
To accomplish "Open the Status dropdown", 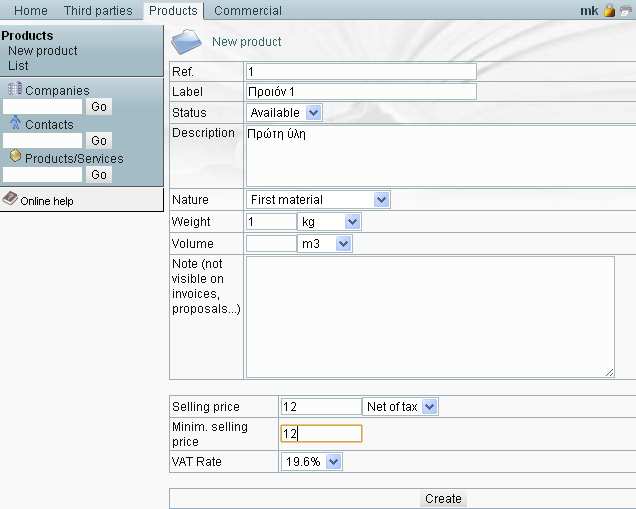I will [x=284, y=112].
